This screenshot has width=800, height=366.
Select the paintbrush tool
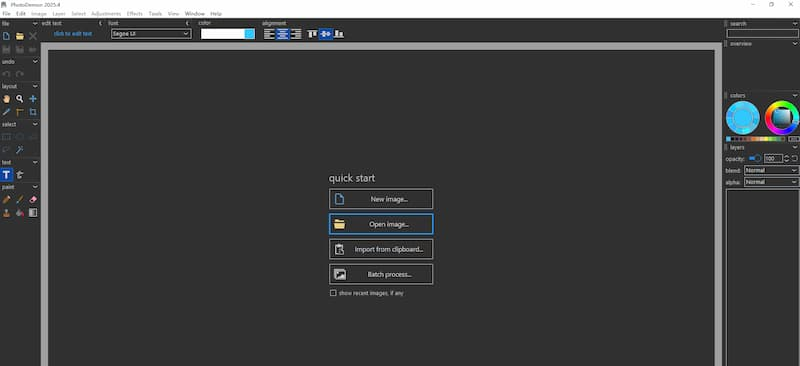(19, 200)
